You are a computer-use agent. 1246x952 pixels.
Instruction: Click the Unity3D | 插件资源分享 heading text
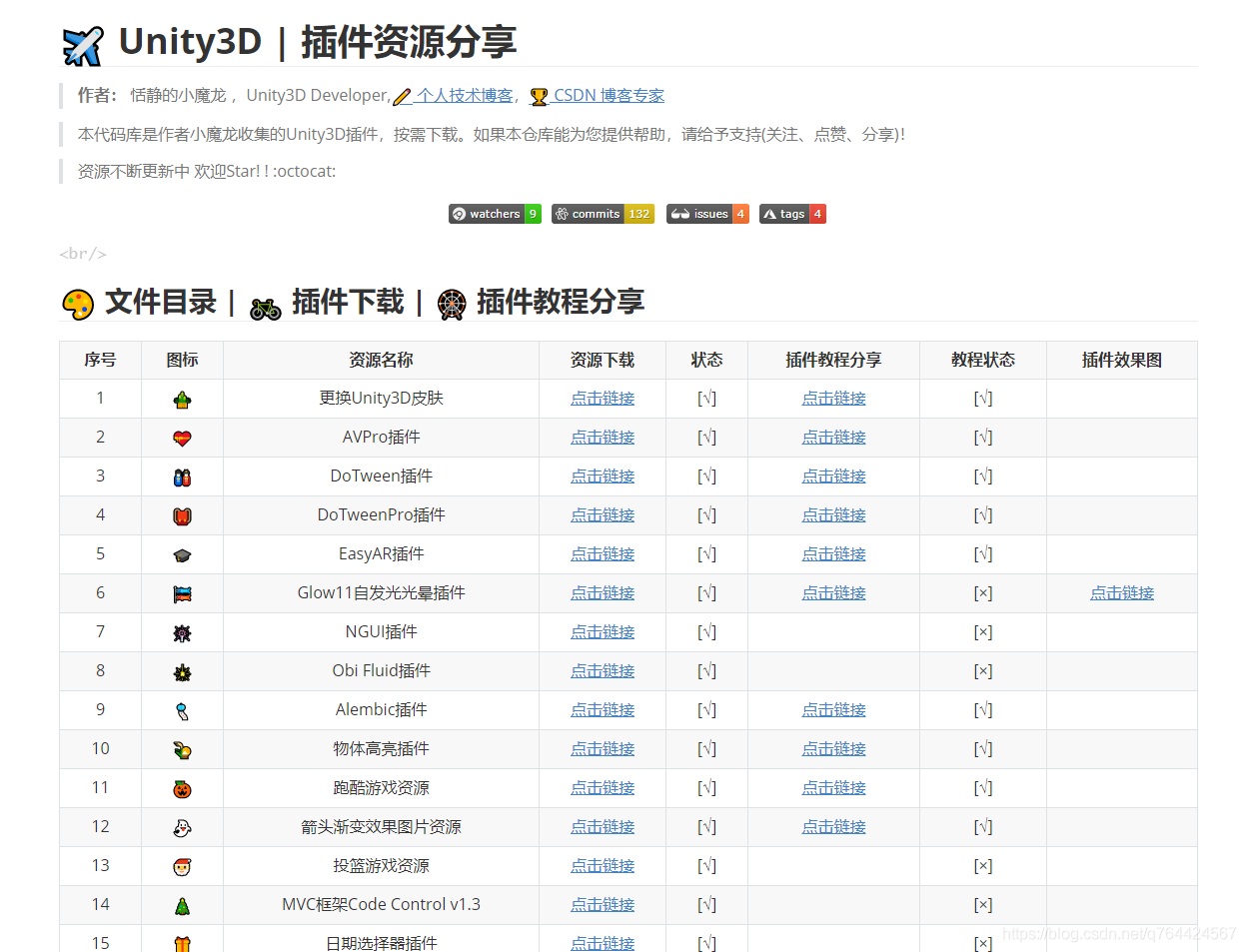[x=318, y=42]
